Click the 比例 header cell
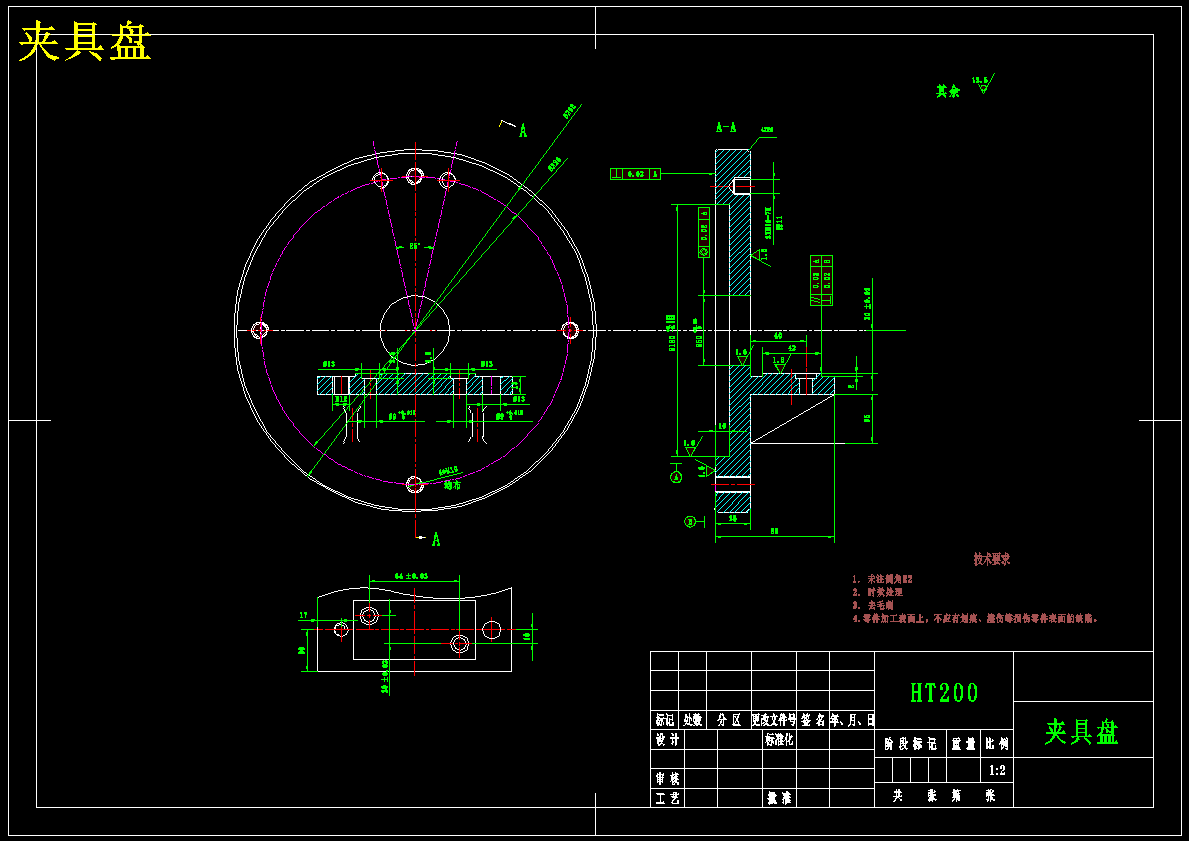1189x841 pixels. [997, 744]
